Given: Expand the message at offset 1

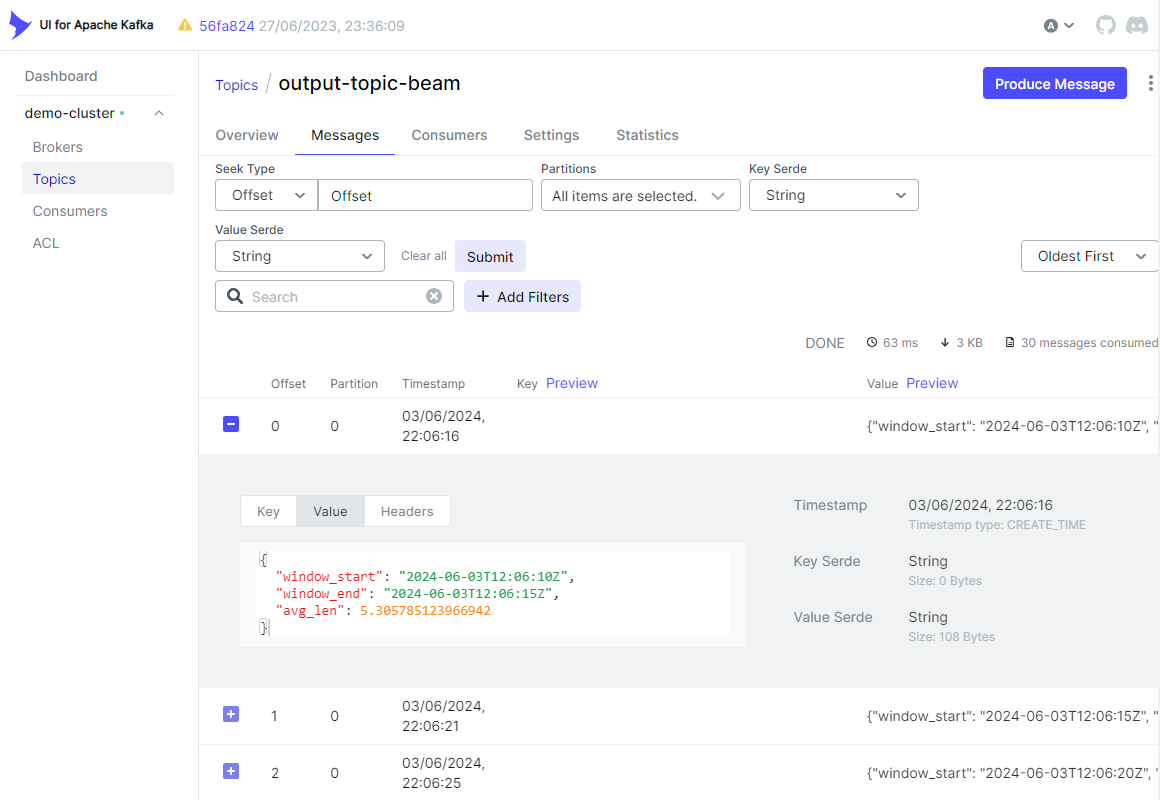Looking at the screenshot, I should pyautogui.click(x=231, y=714).
